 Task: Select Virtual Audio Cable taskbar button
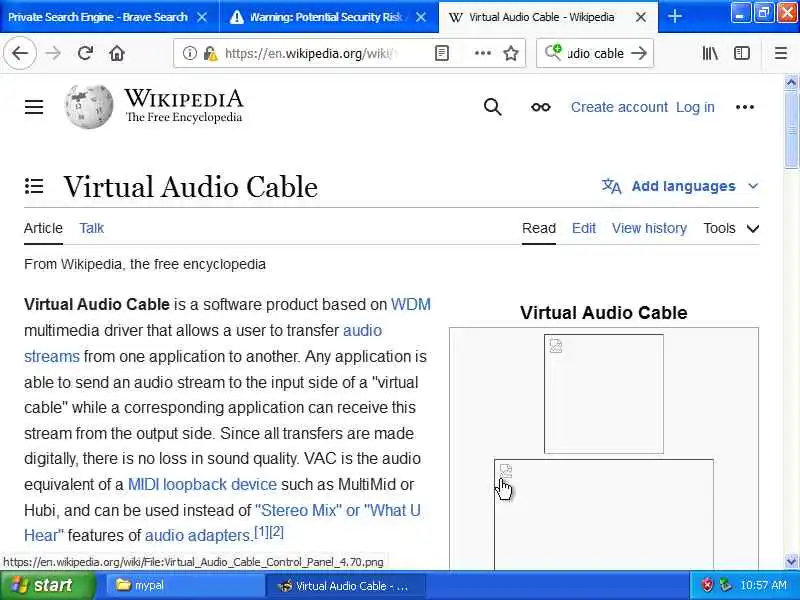[345, 585]
